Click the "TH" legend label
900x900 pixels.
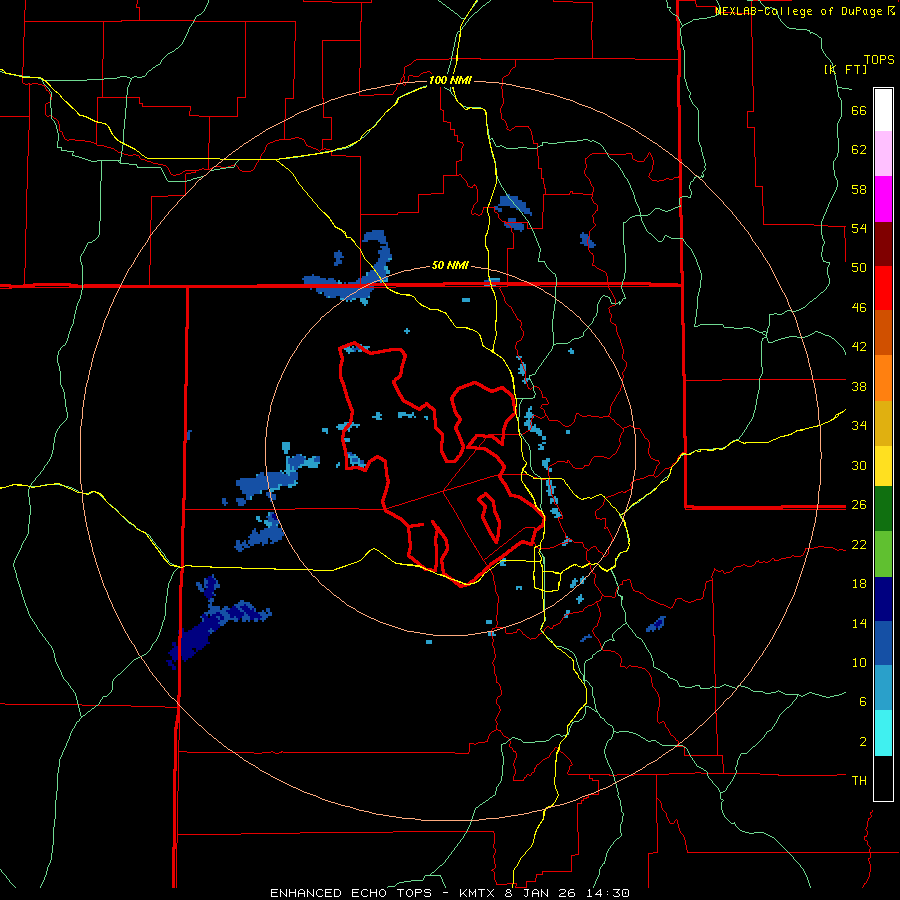[859, 781]
